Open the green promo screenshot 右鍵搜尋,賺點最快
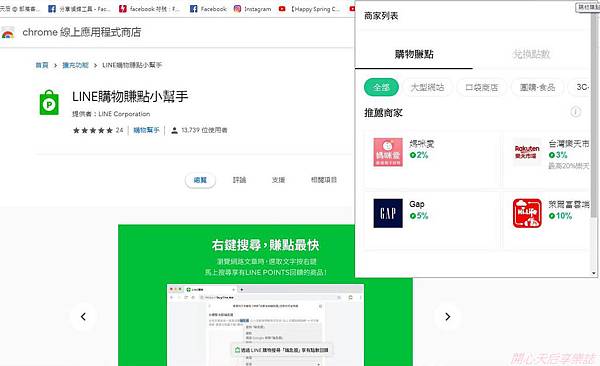The width and height of the screenshot is (600, 366). click(265, 295)
